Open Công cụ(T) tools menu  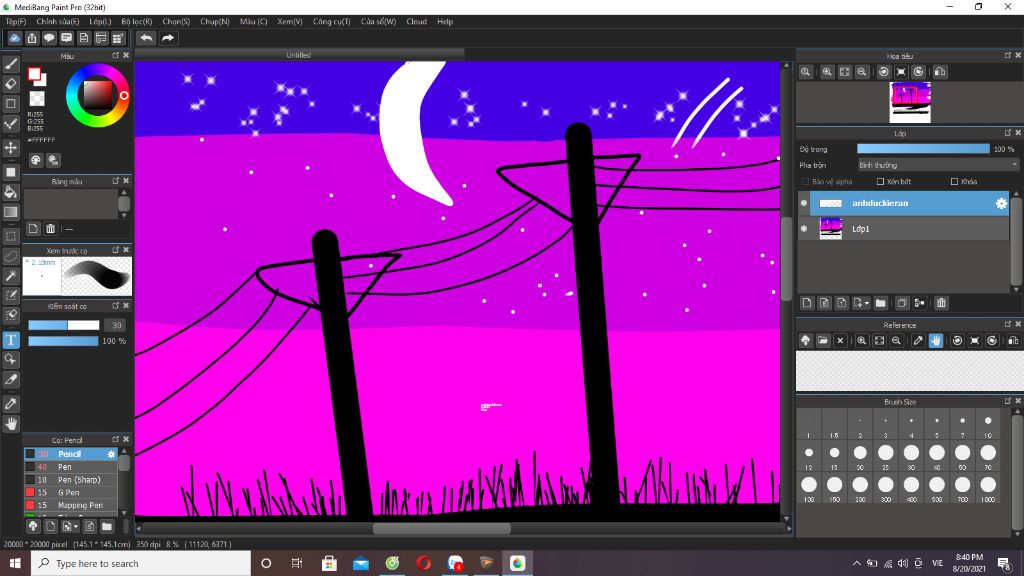click(x=331, y=22)
